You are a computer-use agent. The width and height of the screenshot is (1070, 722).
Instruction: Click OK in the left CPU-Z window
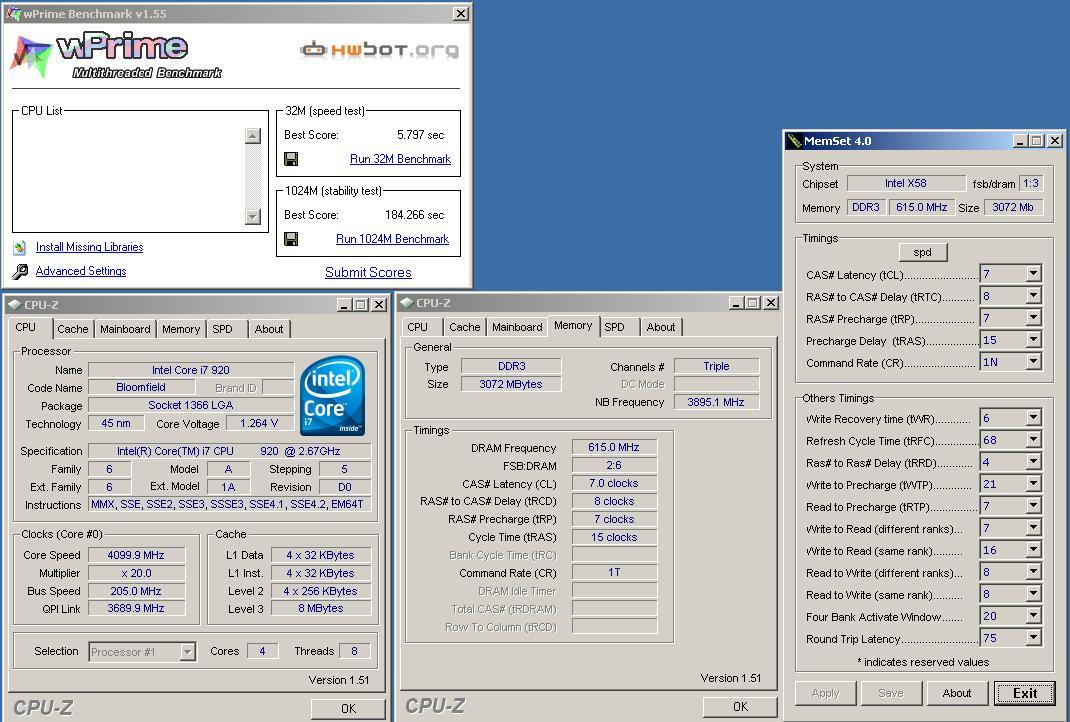click(348, 708)
